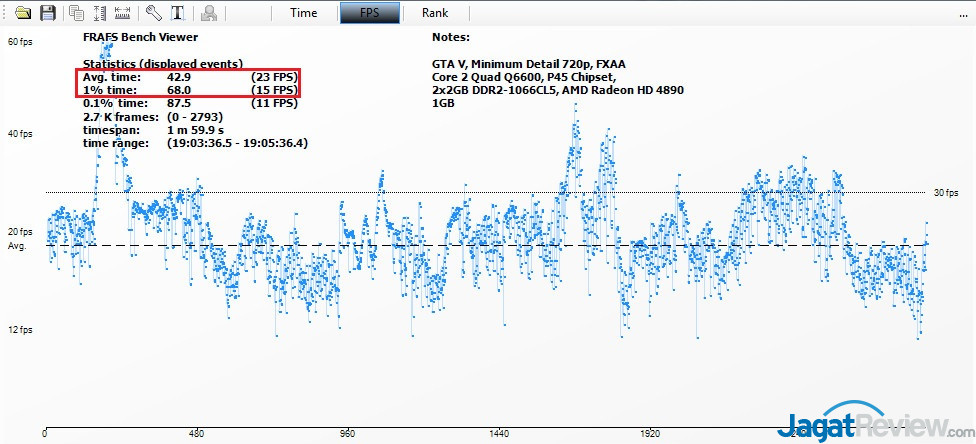The width and height of the screenshot is (976, 444).
Task: Click the FRAFS Bench Viewer title text
Action: coord(138,37)
